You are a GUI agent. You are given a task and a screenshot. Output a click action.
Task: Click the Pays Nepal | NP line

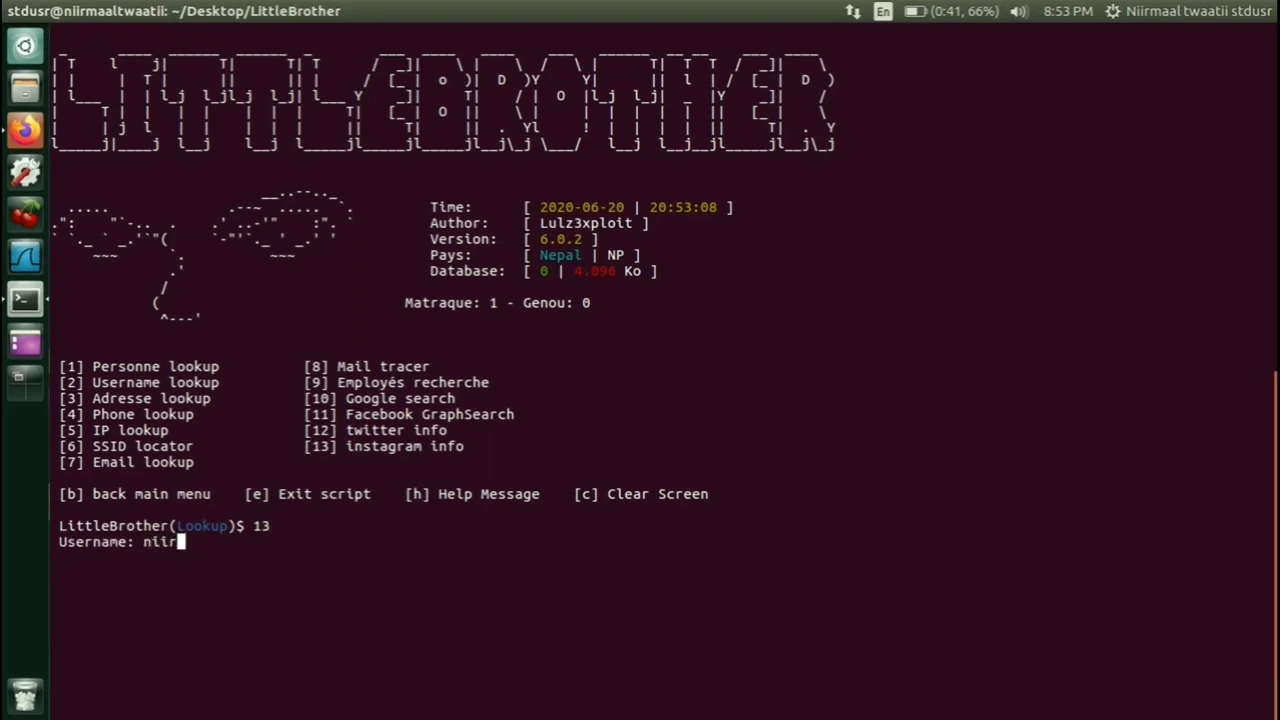(x=536, y=256)
